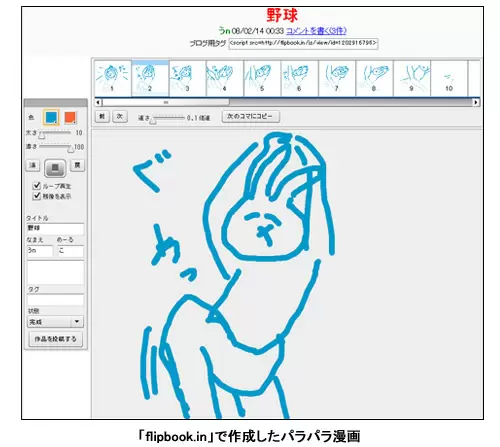
Task: Click the filmstrip scrollbar right arrow
Action: pyautogui.click(x=476, y=102)
